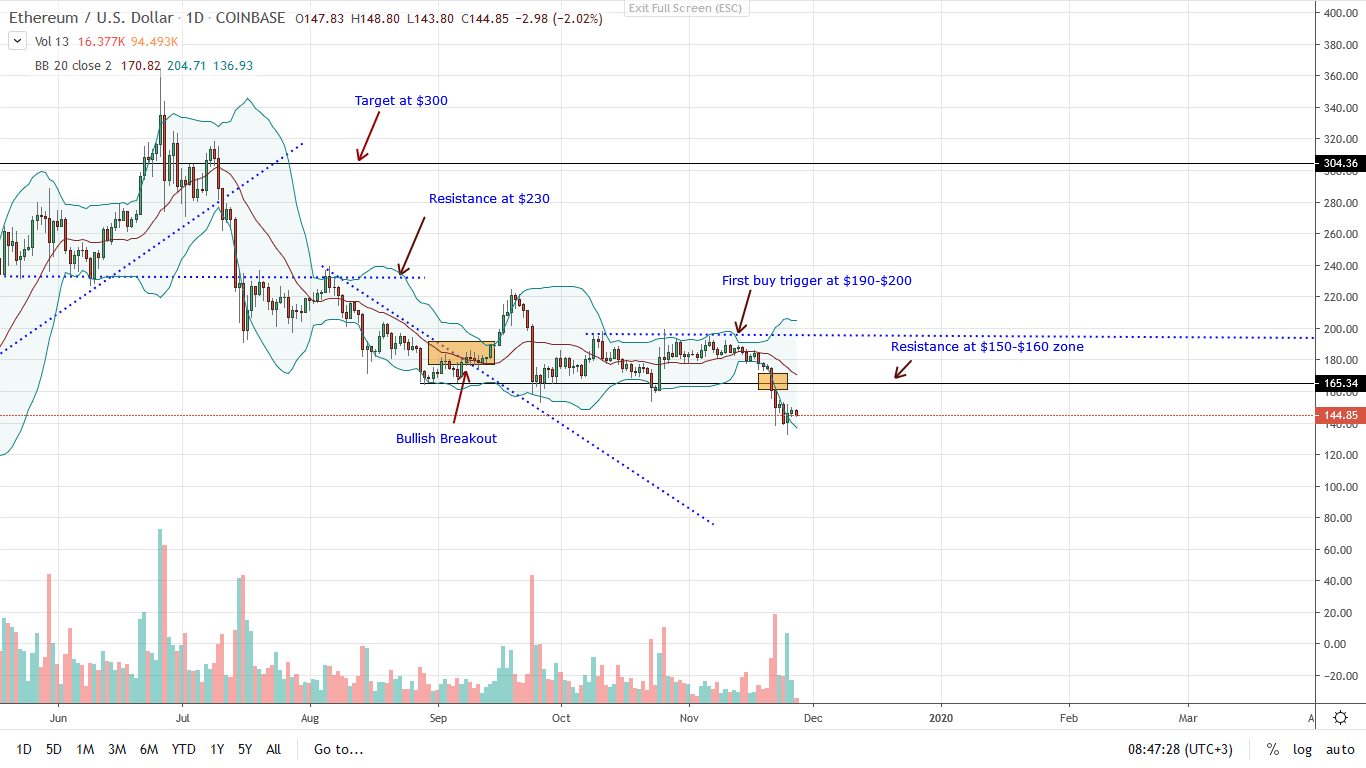Image resolution: width=1366 pixels, height=768 pixels.
Task: Select 'Resistance at $150-$160 zone' annotation
Action: tap(985, 347)
